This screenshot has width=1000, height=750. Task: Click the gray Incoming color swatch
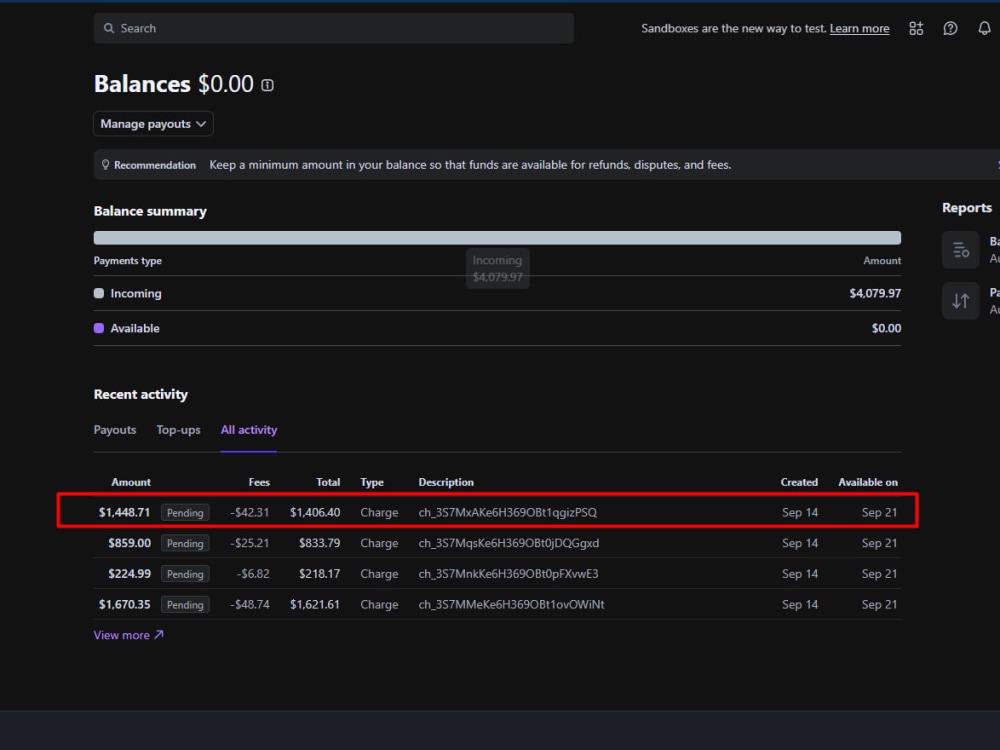pyautogui.click(x=99, y=293)
